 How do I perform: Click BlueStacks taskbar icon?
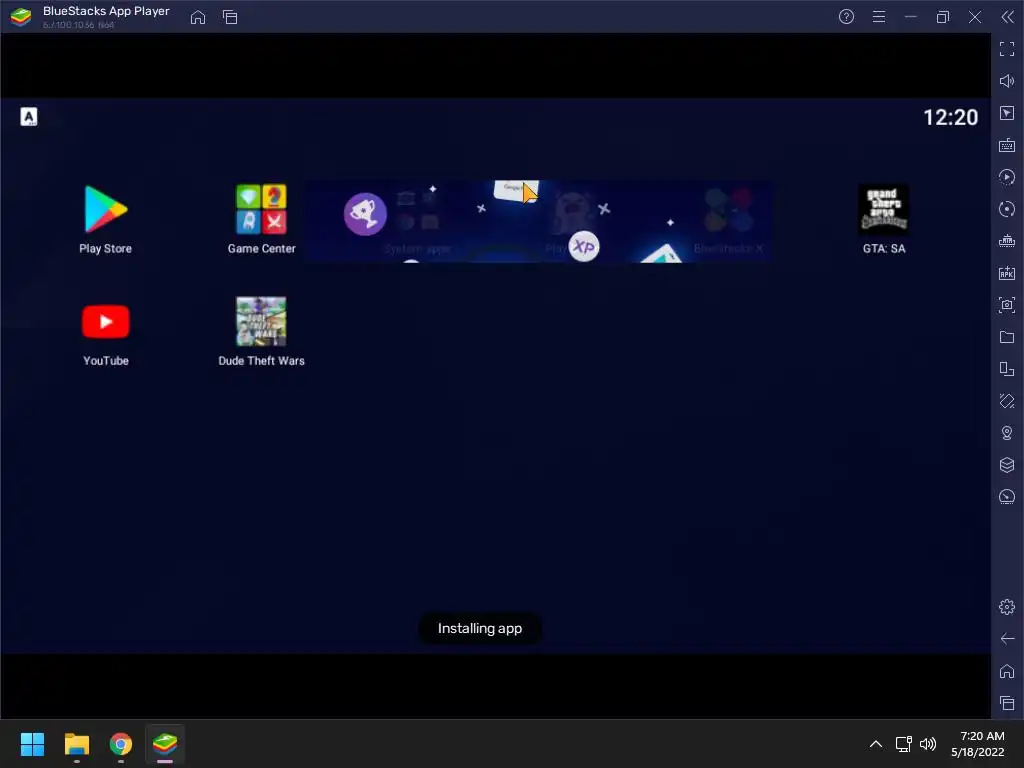click(x=165, y=744)
